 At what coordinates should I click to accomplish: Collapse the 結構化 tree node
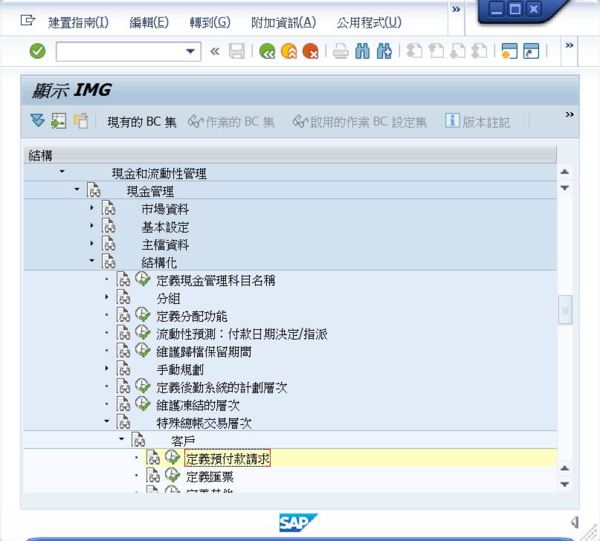[x=92, y=262]
